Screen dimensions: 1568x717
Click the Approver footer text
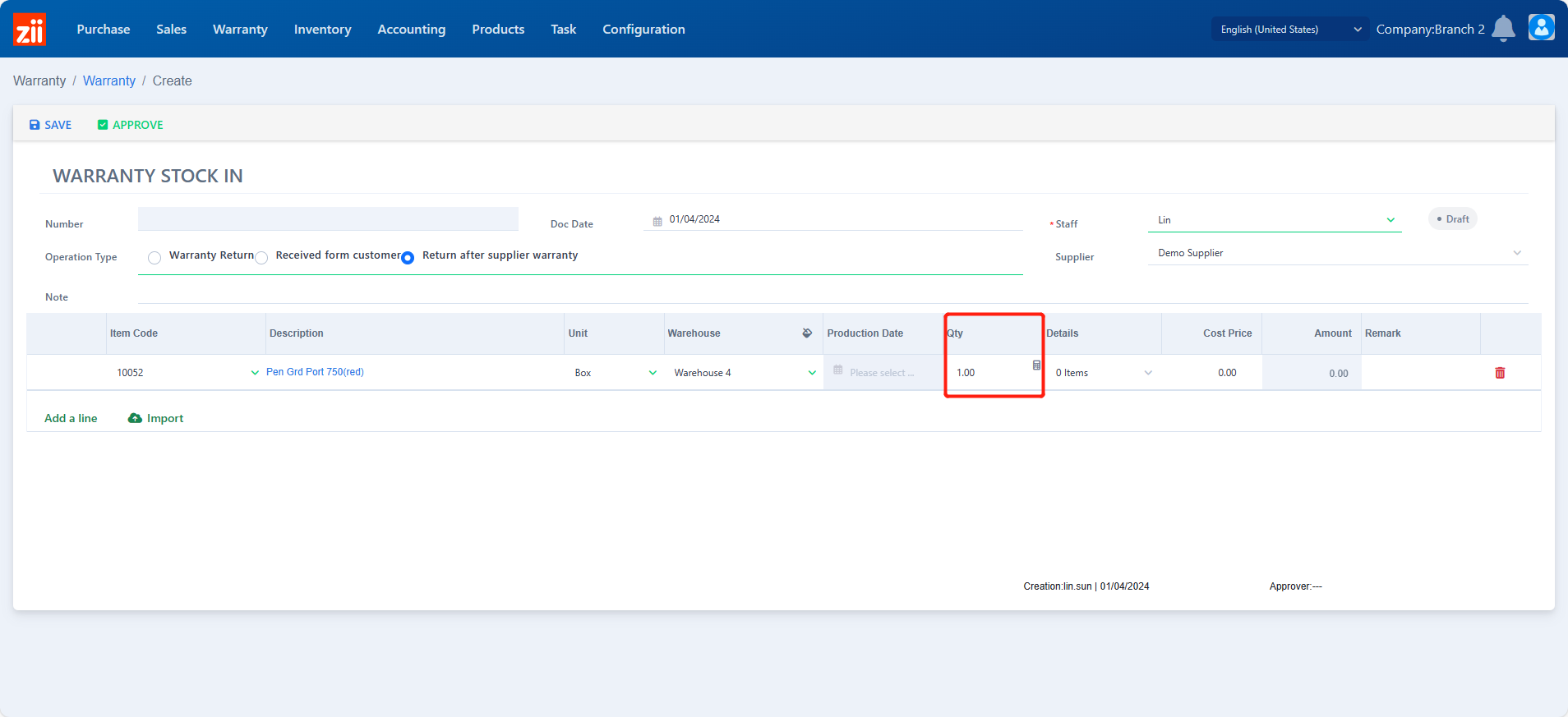pyautogui.click(x=1296, y=586)
